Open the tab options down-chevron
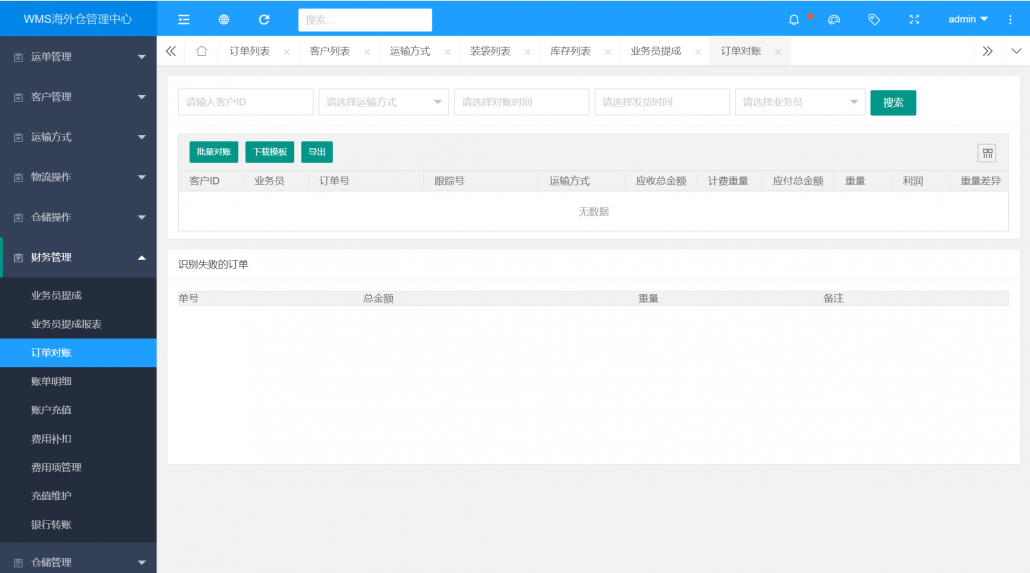This screenshot has height=573, width=1030. [1016, 51]
